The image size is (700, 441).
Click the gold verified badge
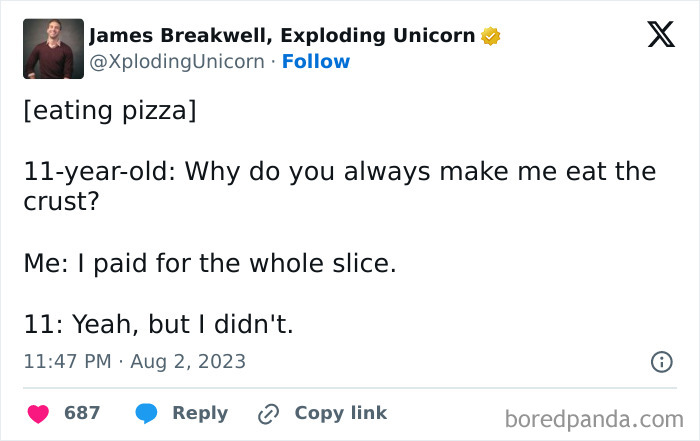pyautogui.click(x=490, y=37)
